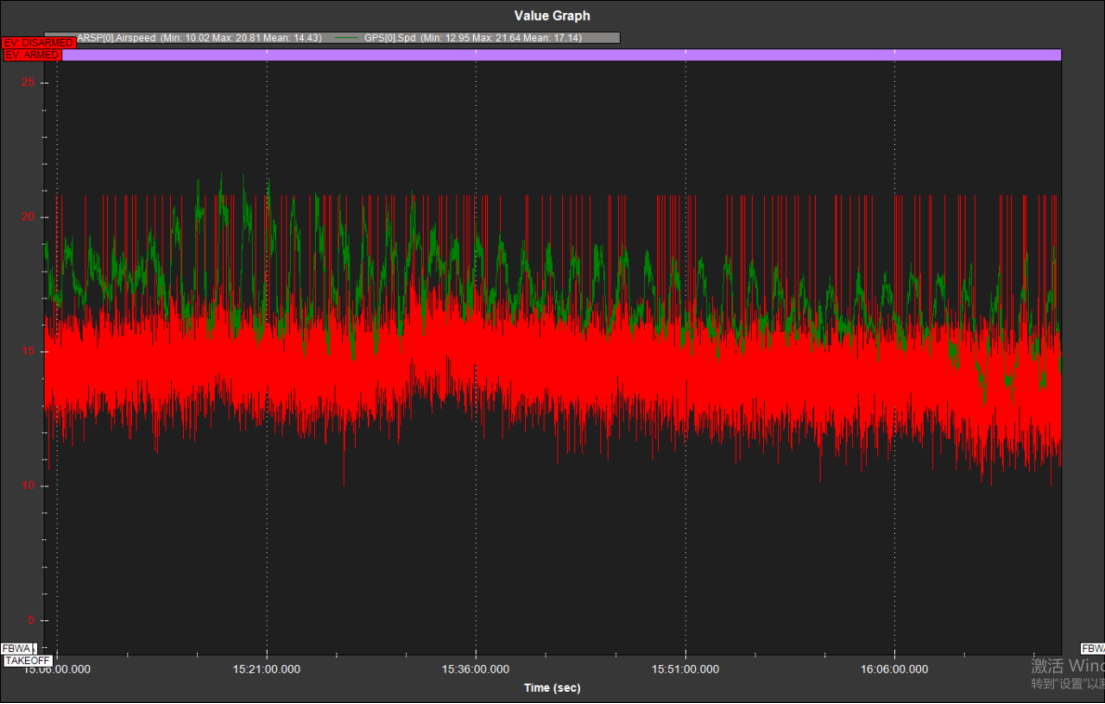This screenshot has height=704, width=1105.
Task: Click the 15:36:00.000 time tick label
Action: point(476,669)
